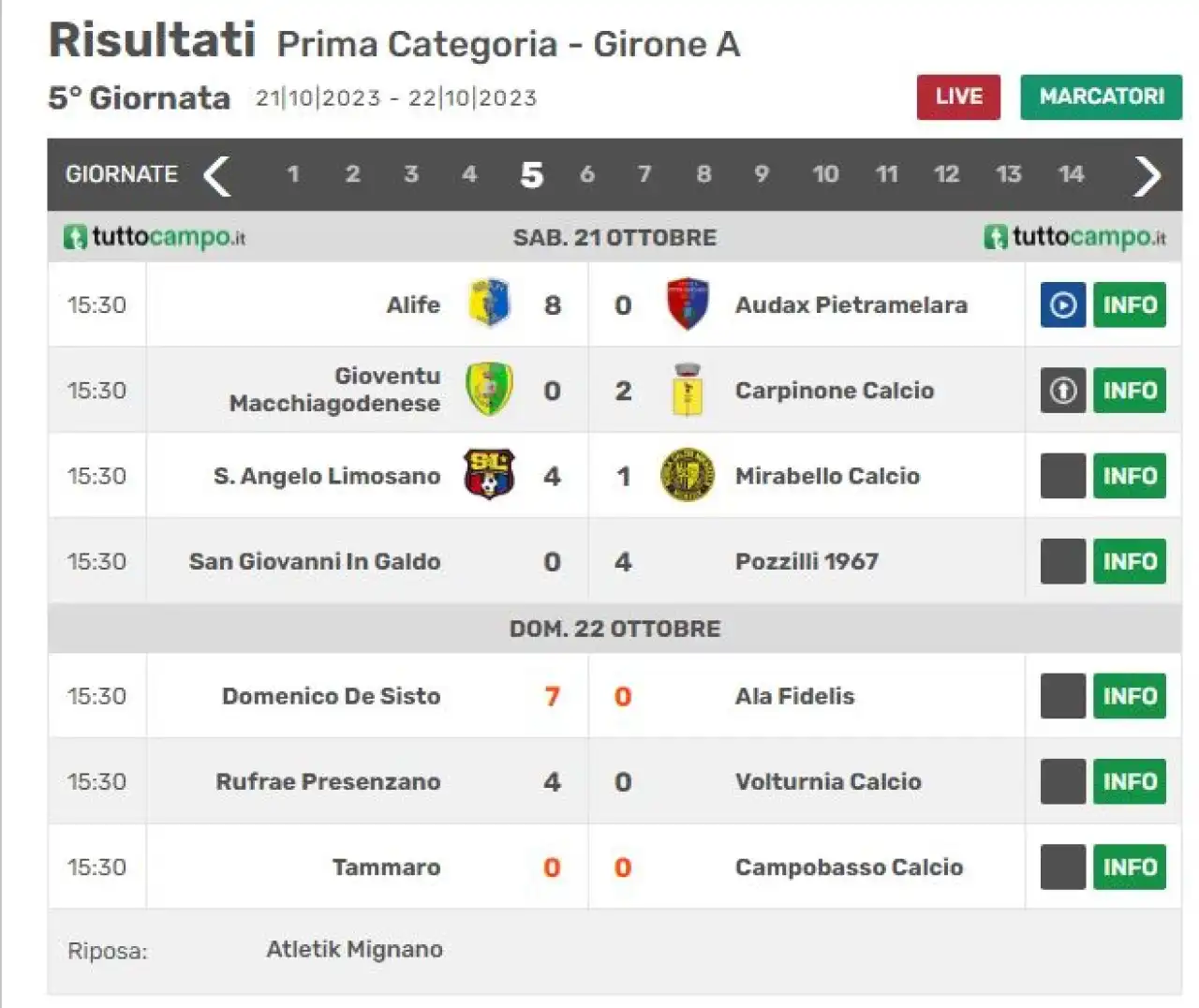Open INFO for the Tammaro match
This screenshot has width=1199, height=1008.
tap(1130, 867)
